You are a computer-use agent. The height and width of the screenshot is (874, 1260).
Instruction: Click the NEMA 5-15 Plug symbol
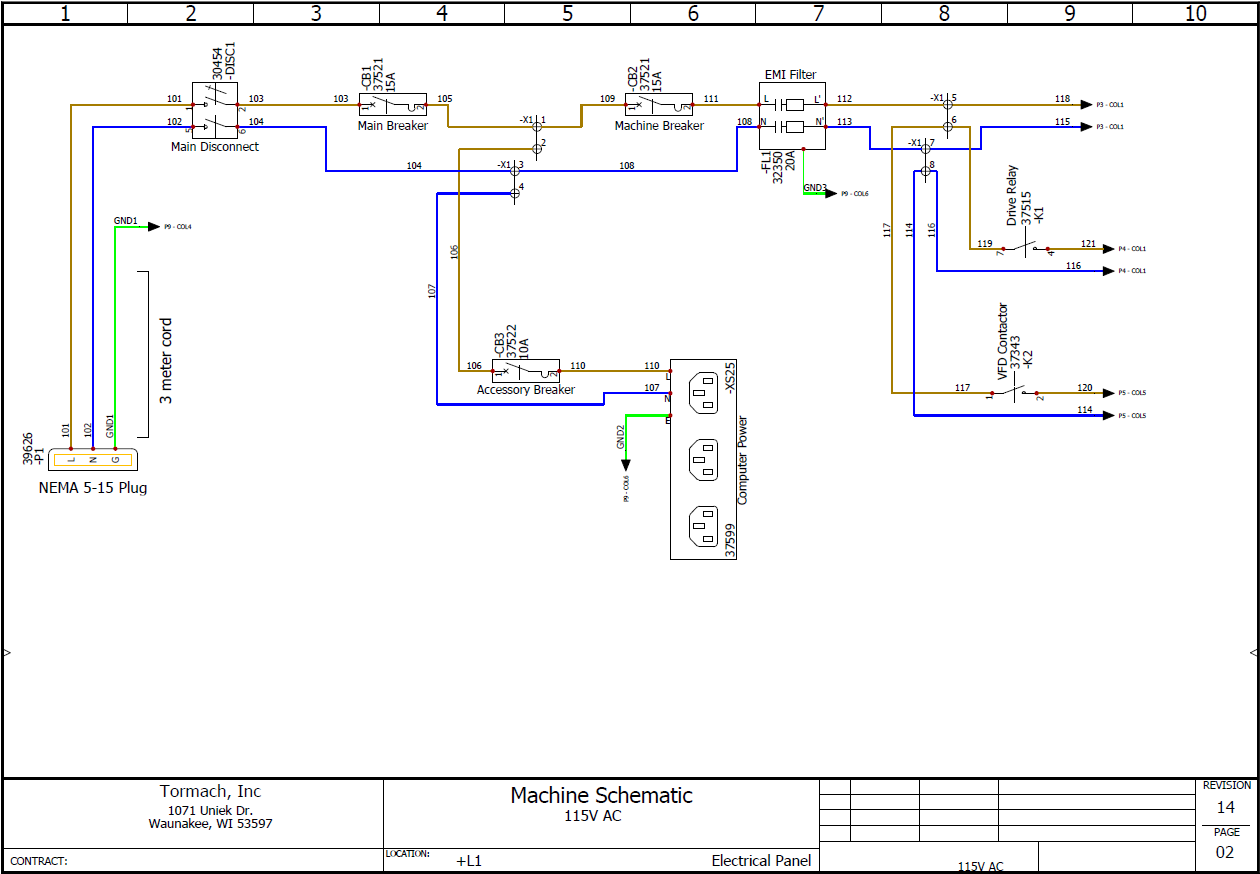pyautogui.click(x=92, y=458)
